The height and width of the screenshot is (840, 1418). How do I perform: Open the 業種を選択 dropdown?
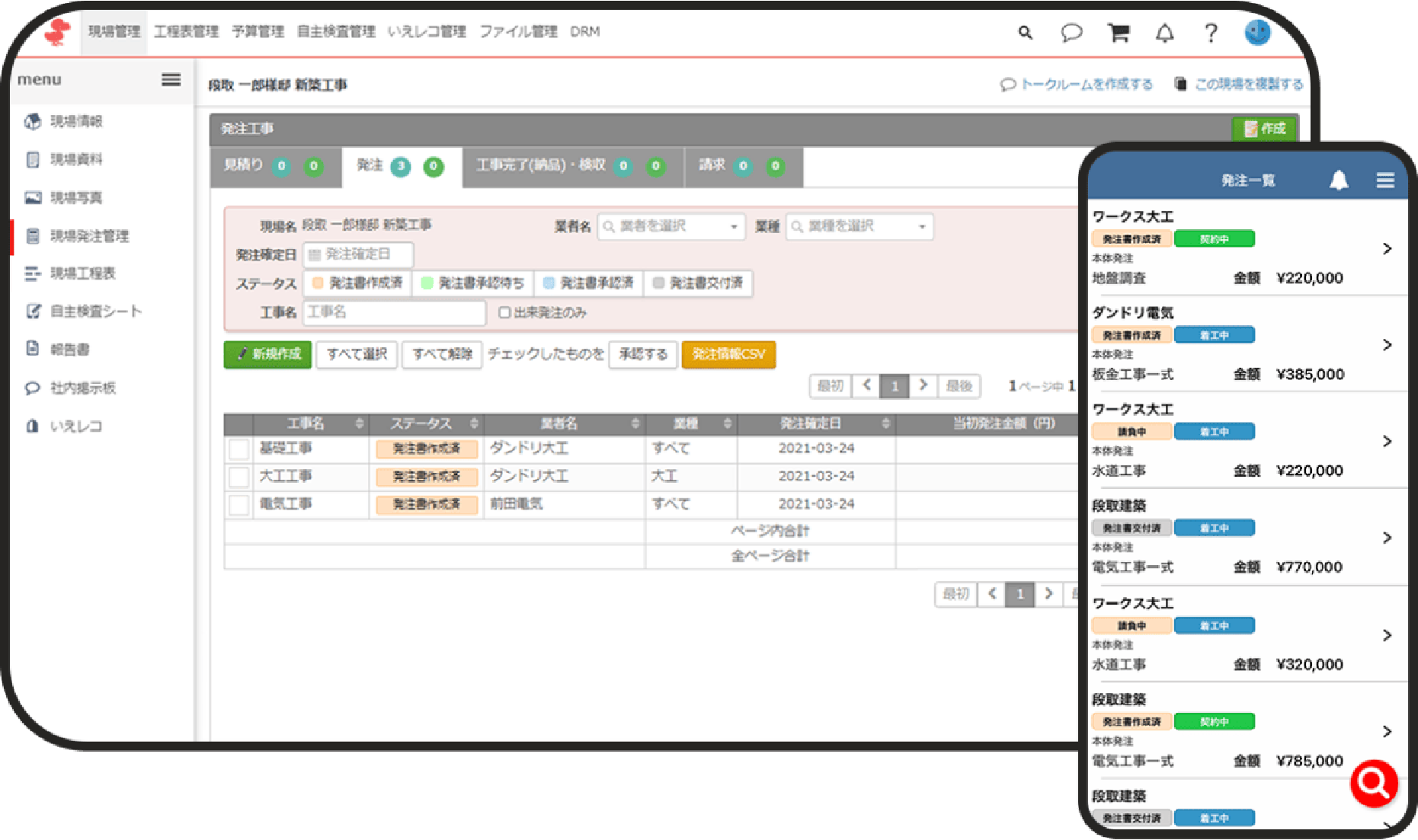[x=859, y=226]
